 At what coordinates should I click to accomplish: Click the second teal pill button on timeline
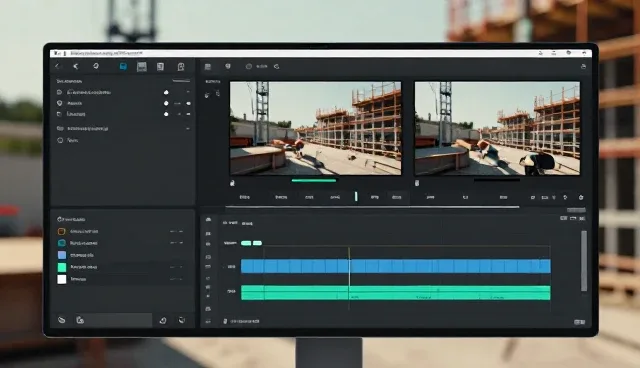(x=257, y=243)
